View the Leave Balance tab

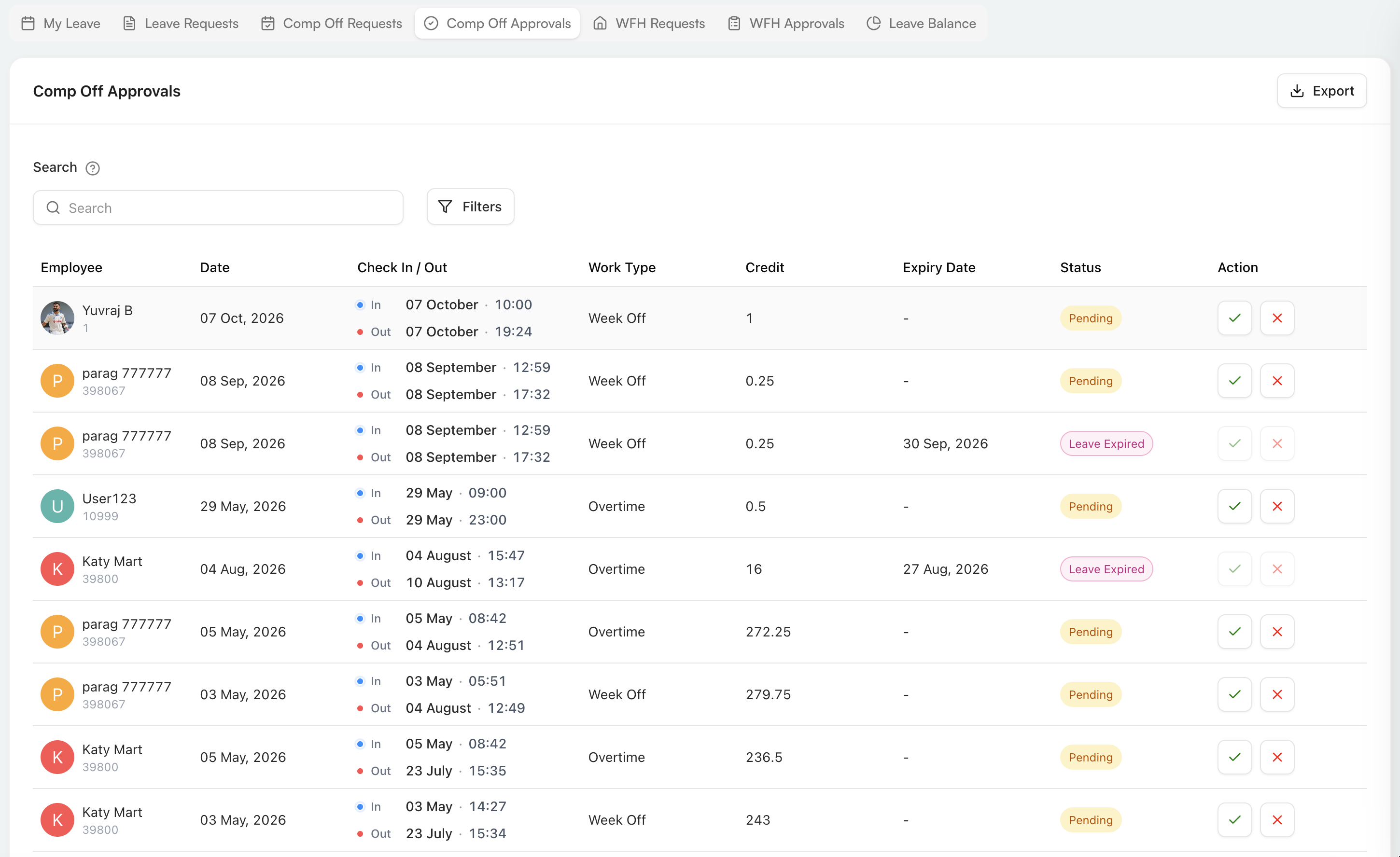(922, 23)
